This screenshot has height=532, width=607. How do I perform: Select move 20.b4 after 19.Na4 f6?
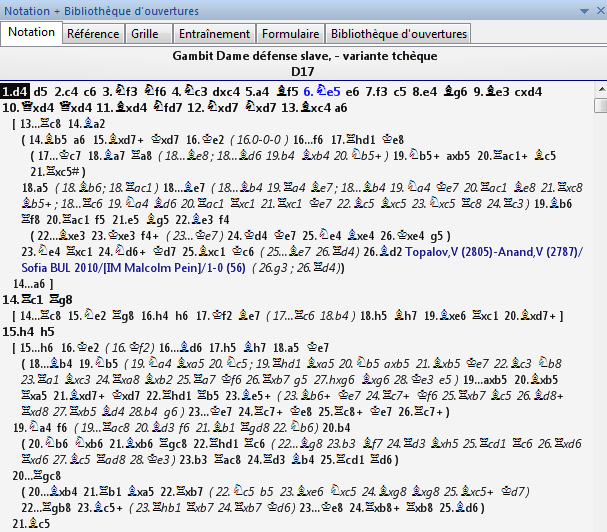point(336,428)
